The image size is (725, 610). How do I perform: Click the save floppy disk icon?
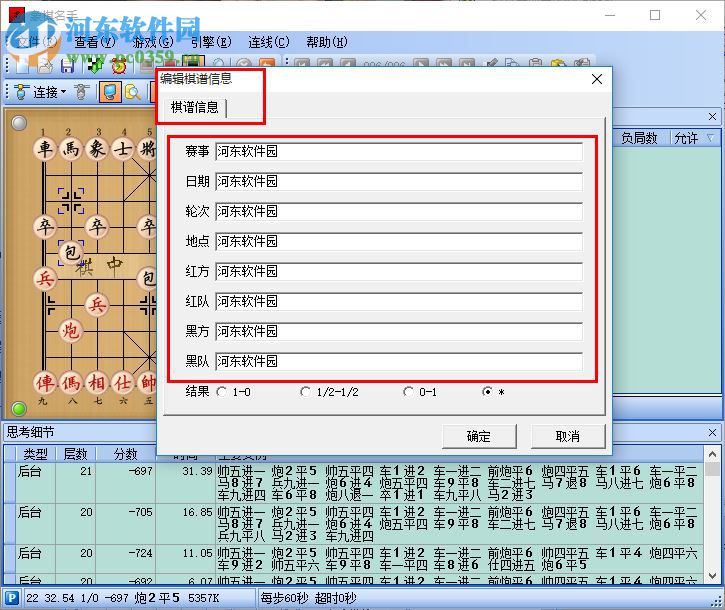pos(68,66)
